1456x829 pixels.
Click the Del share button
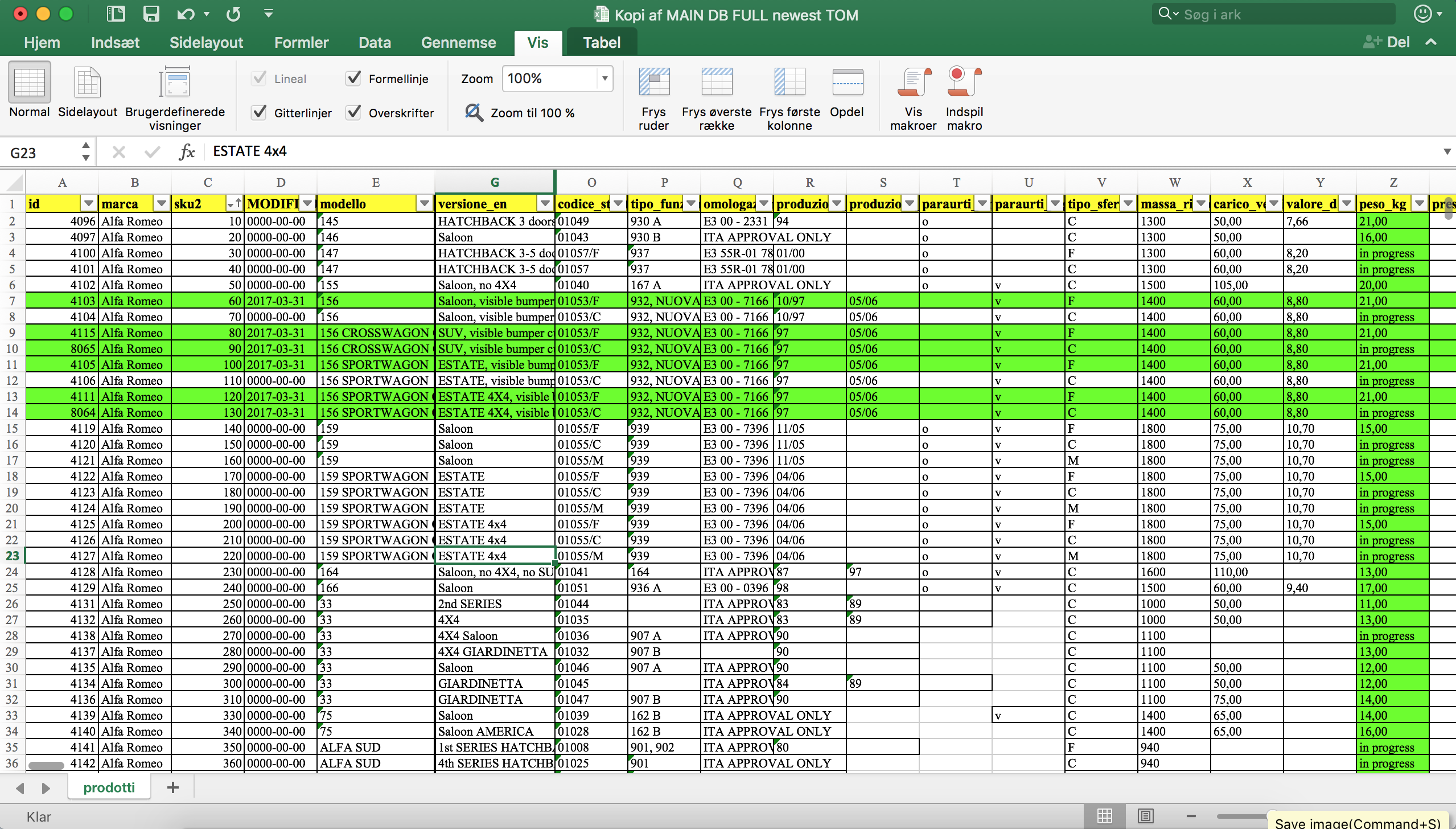coord(1387,42)
